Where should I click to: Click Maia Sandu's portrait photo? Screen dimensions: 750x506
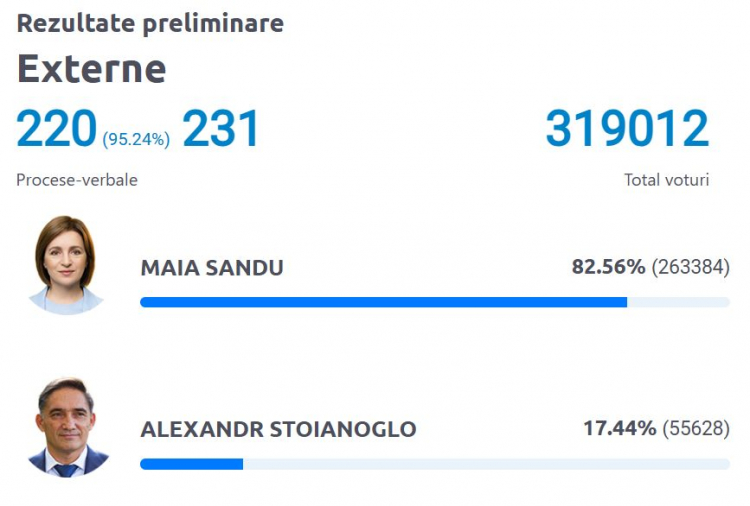point(66,265)
